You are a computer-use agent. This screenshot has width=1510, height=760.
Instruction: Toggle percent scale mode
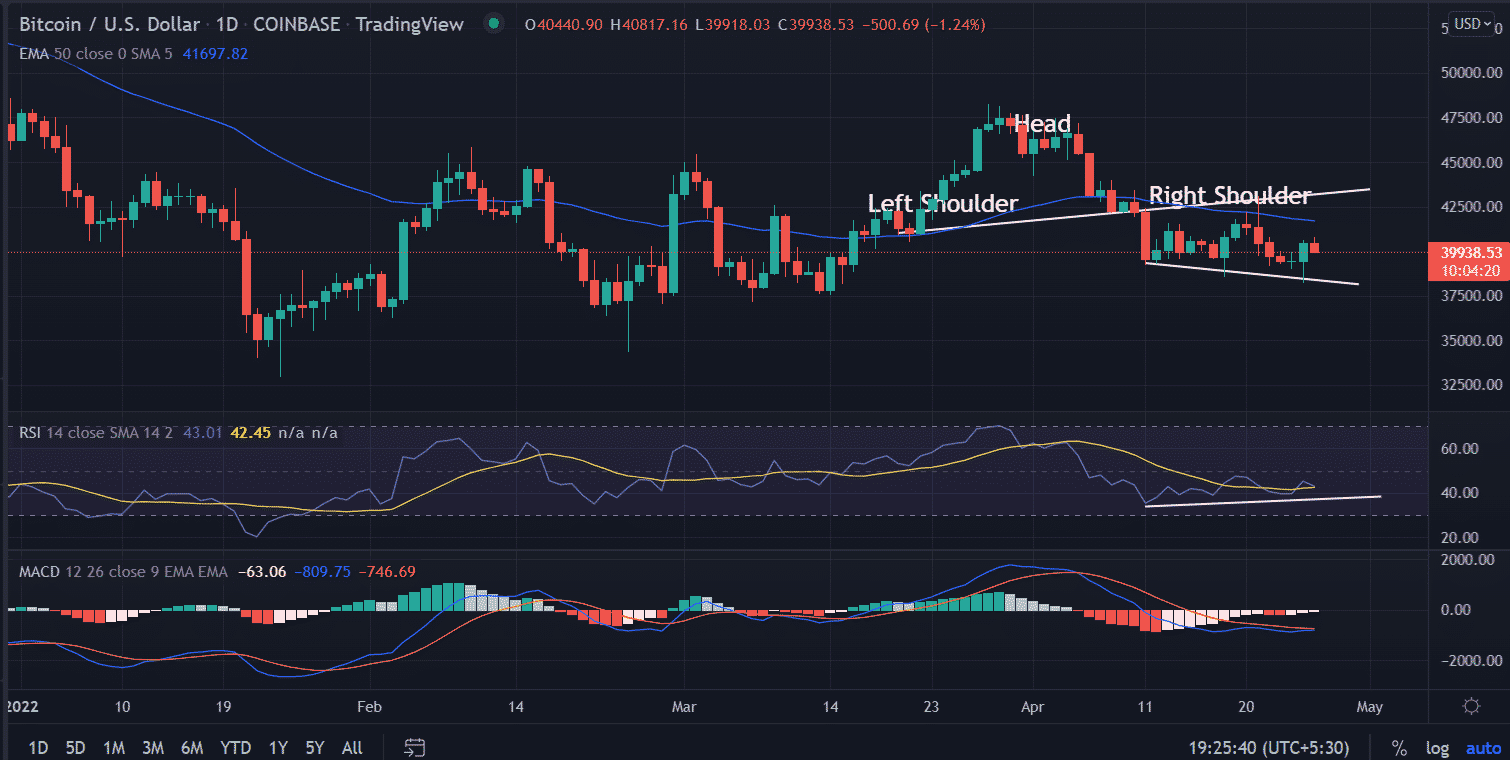tap(1399, 747)
